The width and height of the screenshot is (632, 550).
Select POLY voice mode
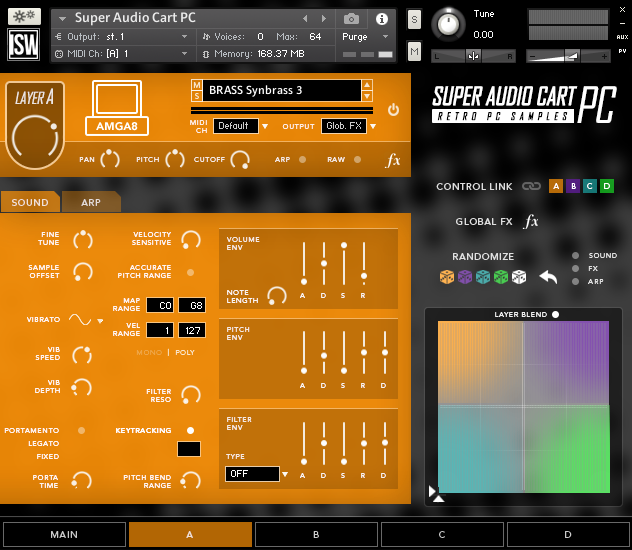[185, 353]
